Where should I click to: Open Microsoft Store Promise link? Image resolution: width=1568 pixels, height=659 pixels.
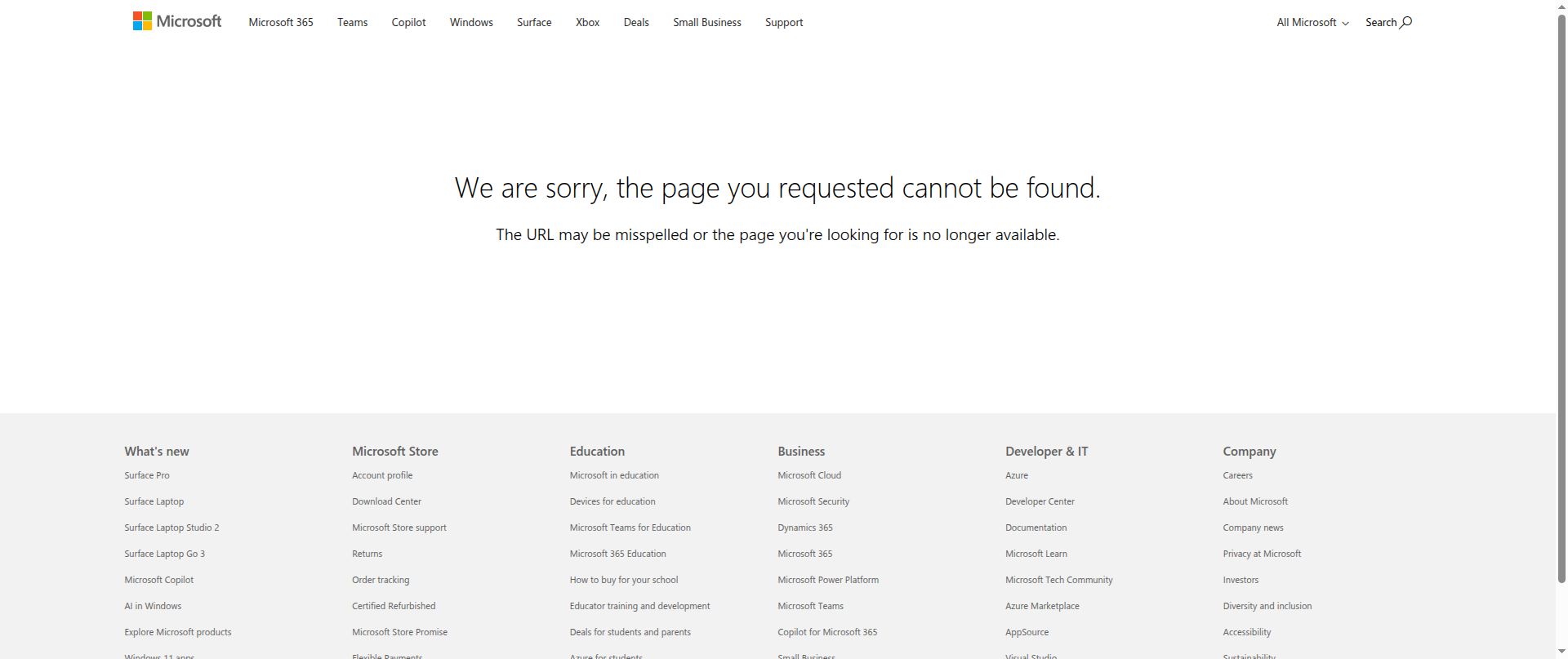(x=400, y=632)
